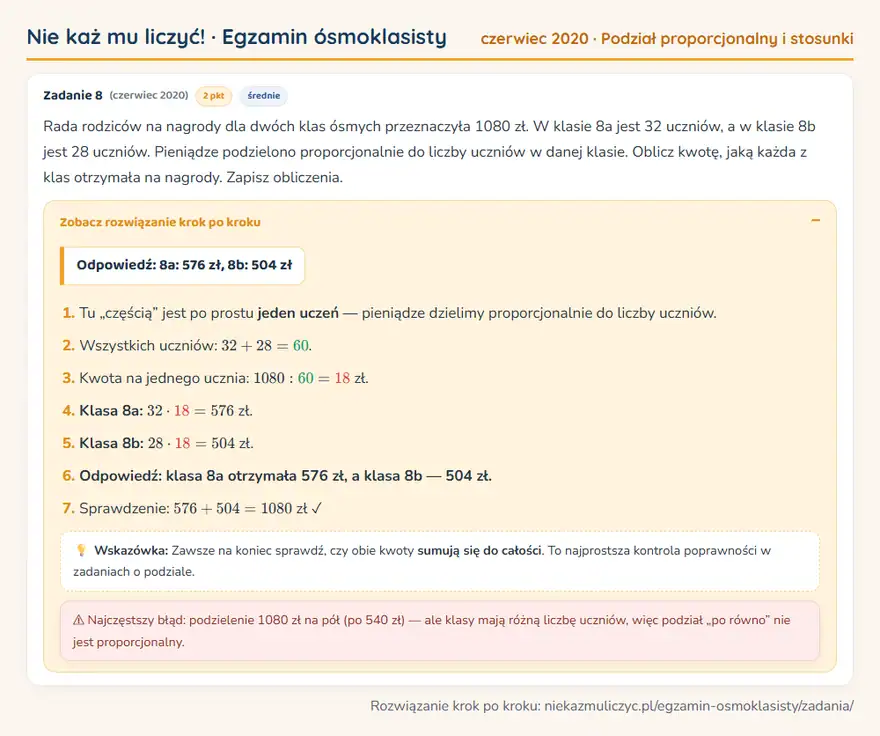880x736 pixels.
Task: Click the warning triangle icon
Action: click(x=79, y=620)
